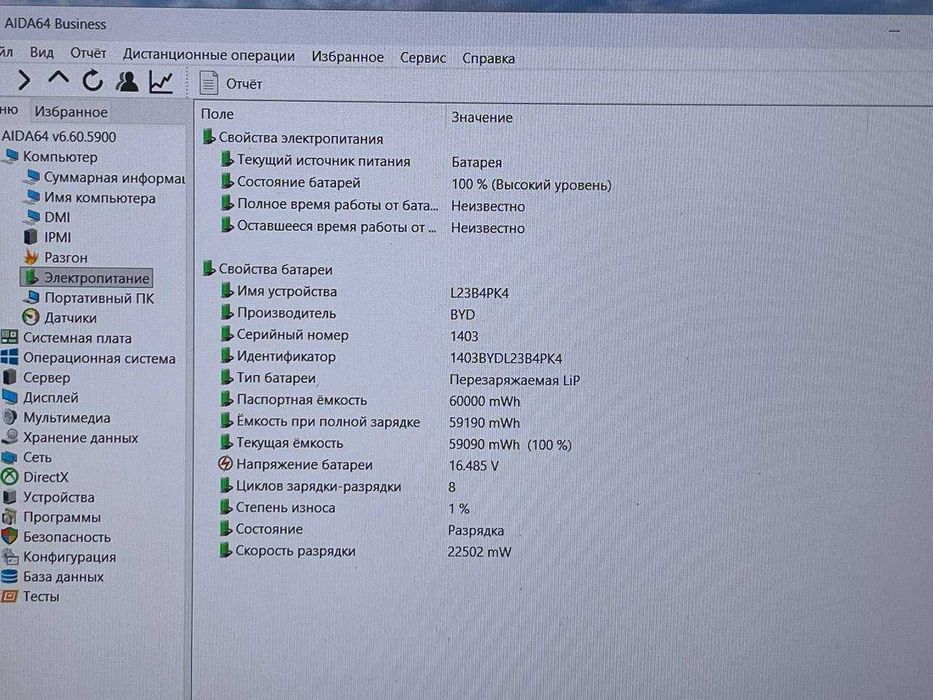Select Свойства батареи group row
The image size is (933, 700).
point(268,269)
